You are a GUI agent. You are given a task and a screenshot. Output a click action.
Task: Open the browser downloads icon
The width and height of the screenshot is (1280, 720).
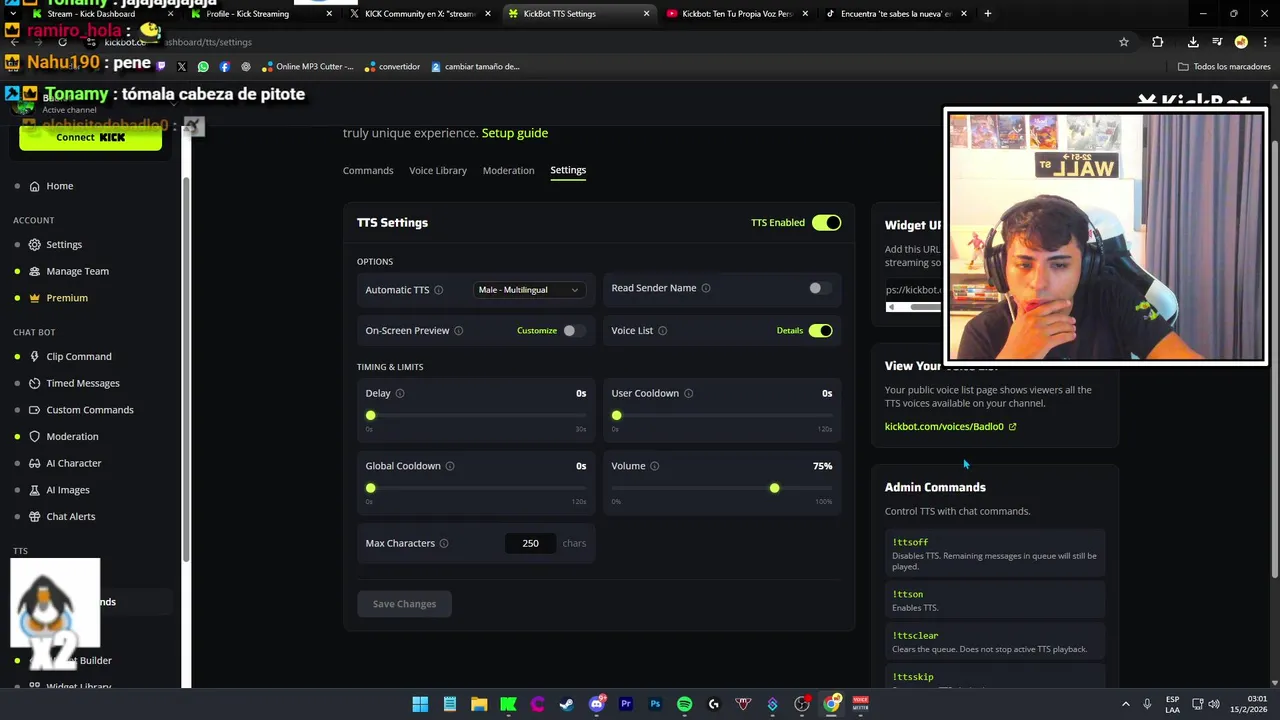pyautogui.click(x=1193, y=42)
